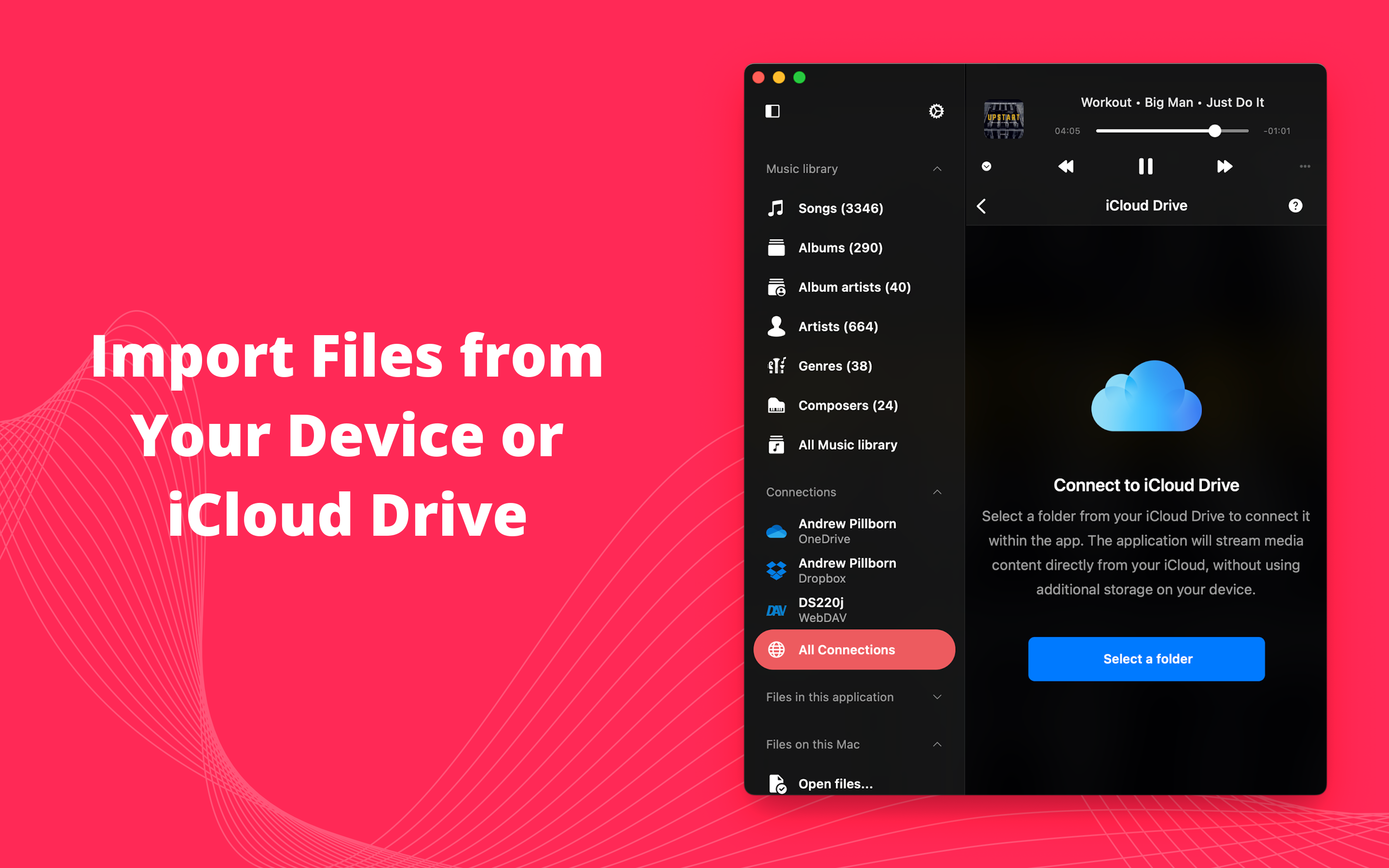This screenshot has height=868, width=1389.
Task: Collapse Files on this Mac section
Action: tap(937, 744)
